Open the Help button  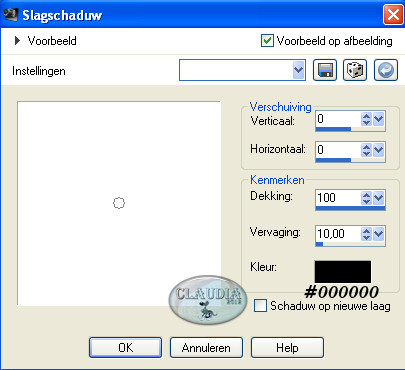[x=287, y=348]
